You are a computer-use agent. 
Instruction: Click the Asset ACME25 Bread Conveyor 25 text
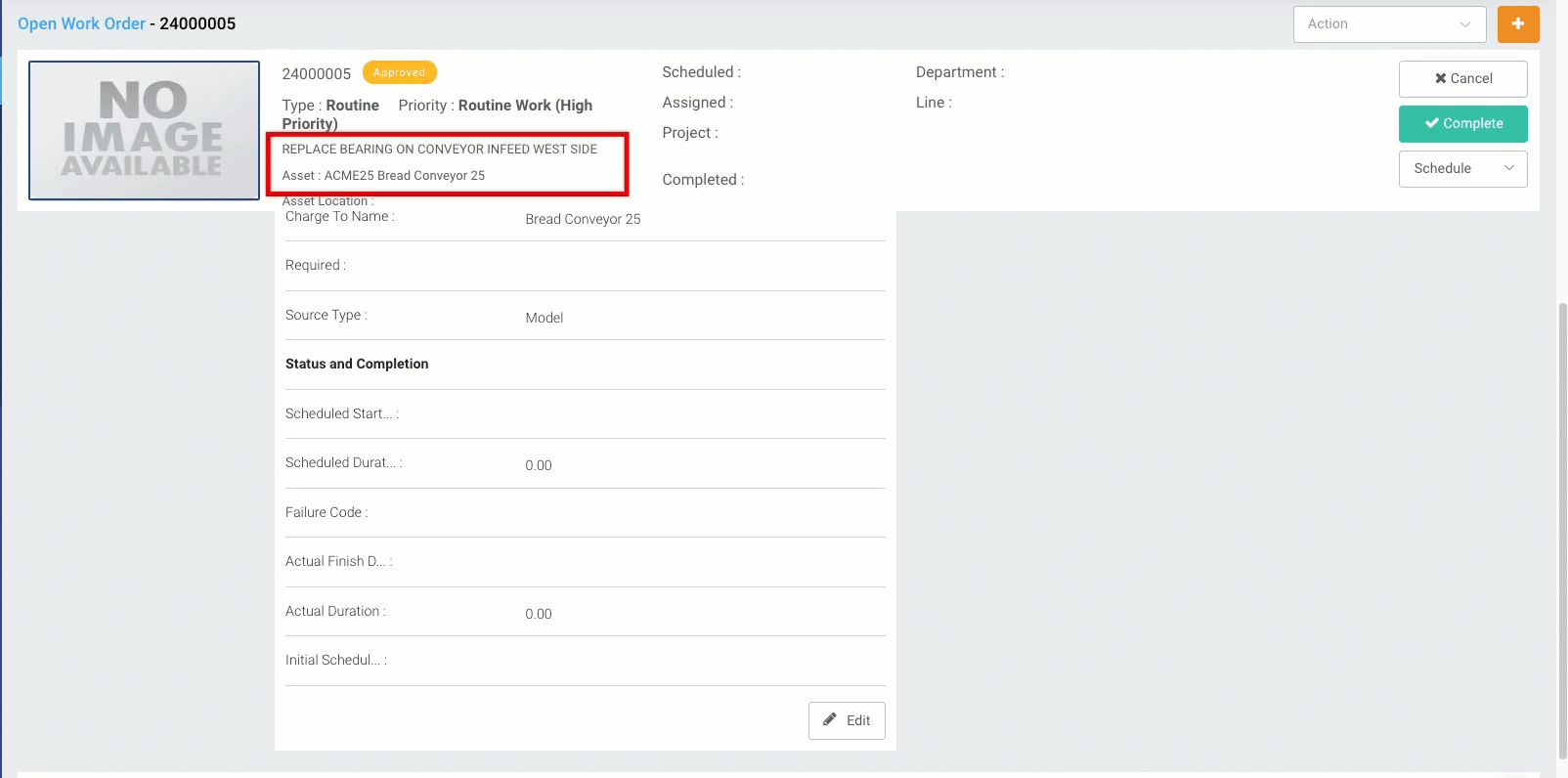[383, 176]
